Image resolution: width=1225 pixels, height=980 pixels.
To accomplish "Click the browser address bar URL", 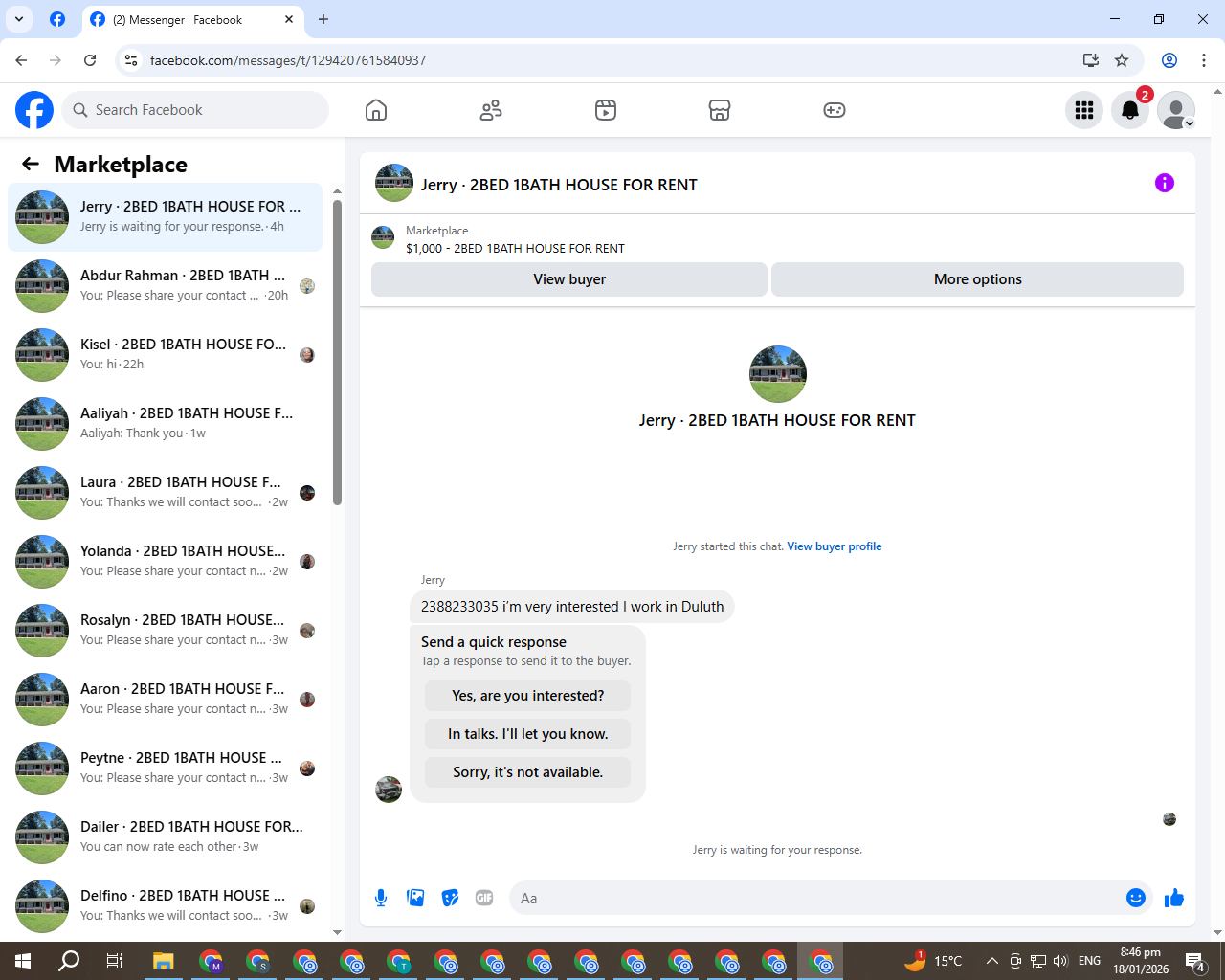I will click(288, 60).
